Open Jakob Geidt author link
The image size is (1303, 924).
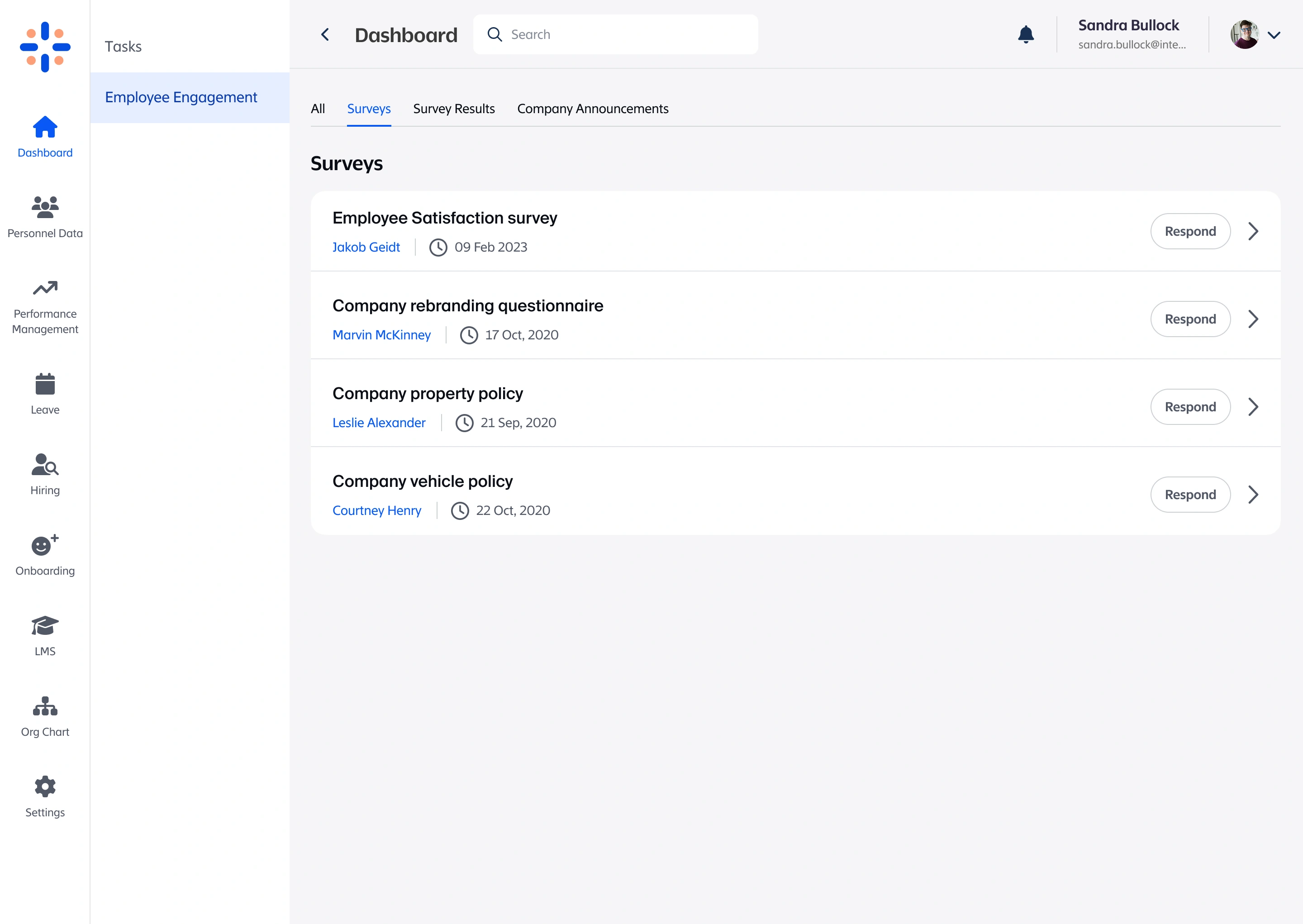[x=366, y=247]
